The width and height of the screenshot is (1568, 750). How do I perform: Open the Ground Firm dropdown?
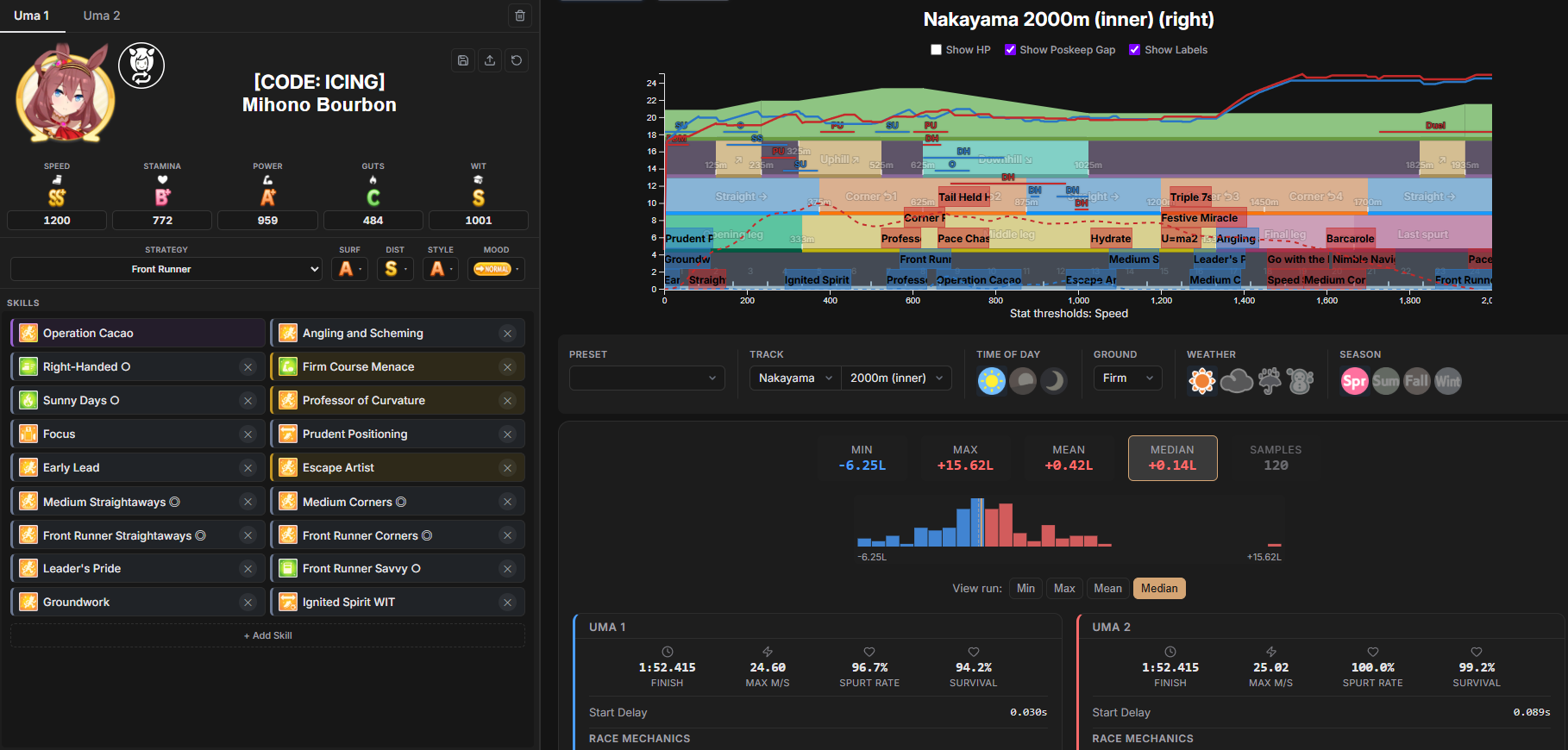coord(1127,378)
